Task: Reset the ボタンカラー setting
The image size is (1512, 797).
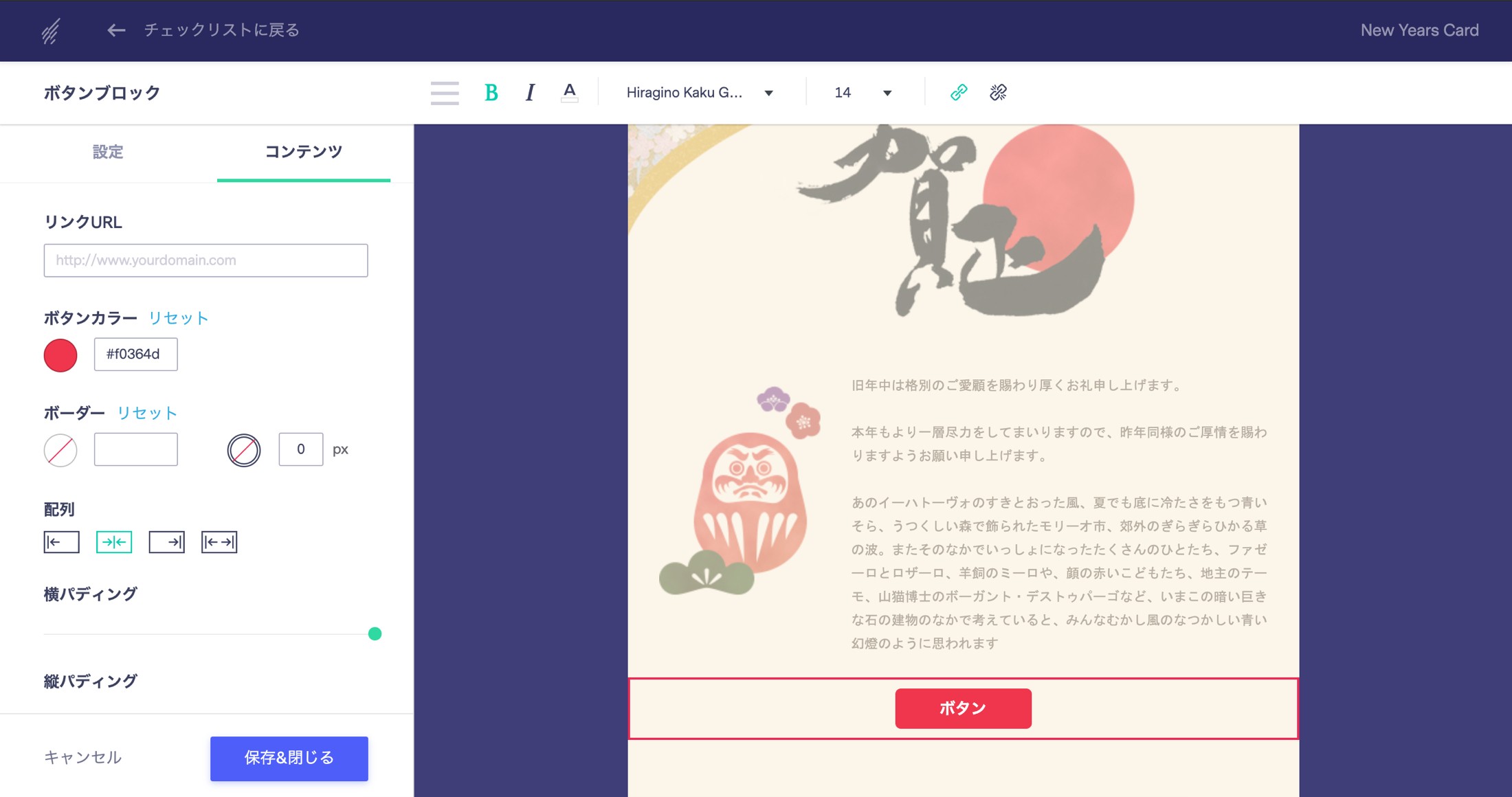Action: click(x=179, y=318)
